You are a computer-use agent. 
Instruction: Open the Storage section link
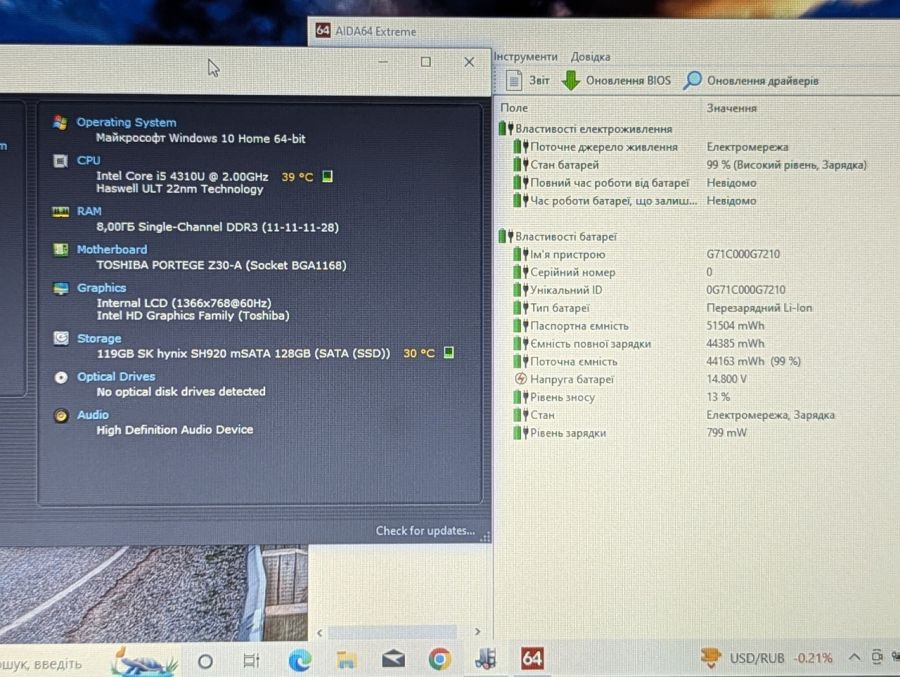click(99, 338)
